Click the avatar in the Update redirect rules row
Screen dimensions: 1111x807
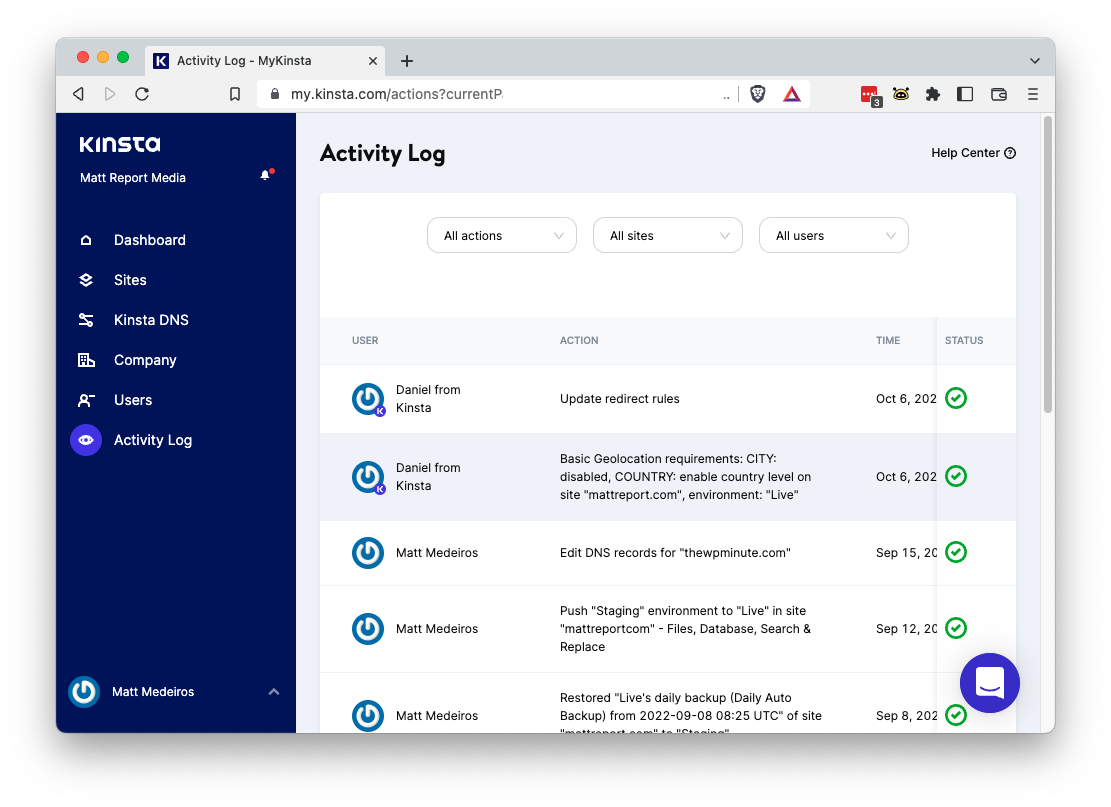pos(368,399)
